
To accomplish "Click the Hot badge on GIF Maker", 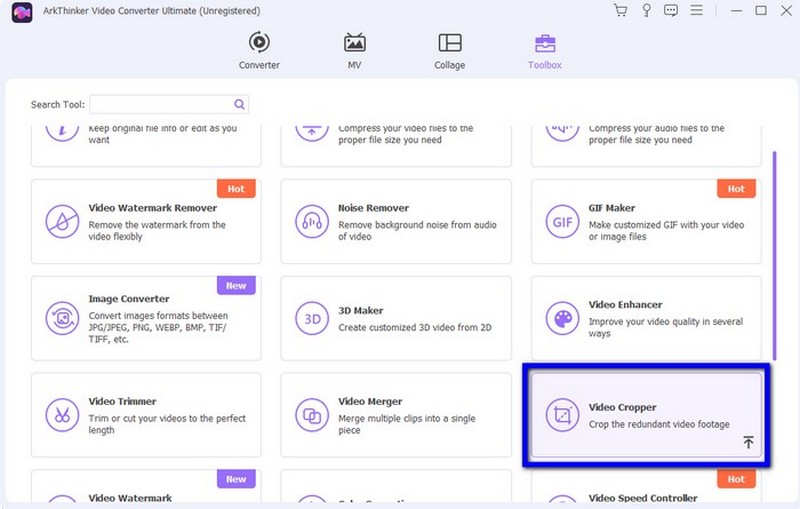I will 736,189.
